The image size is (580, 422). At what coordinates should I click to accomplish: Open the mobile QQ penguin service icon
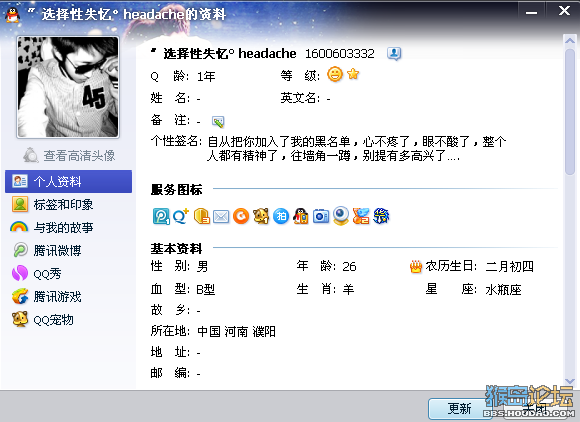pos(301,216)
